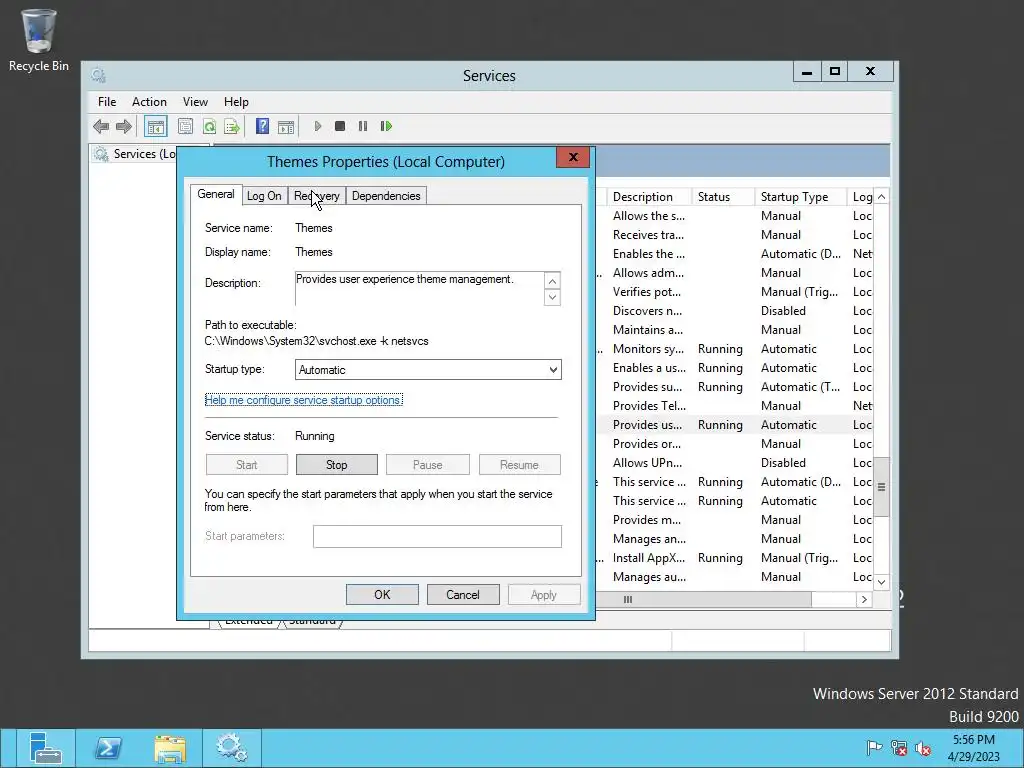The image size is (1024, 768).
Task: Select the 'Provides us...' service row
Action: (735, 425)
